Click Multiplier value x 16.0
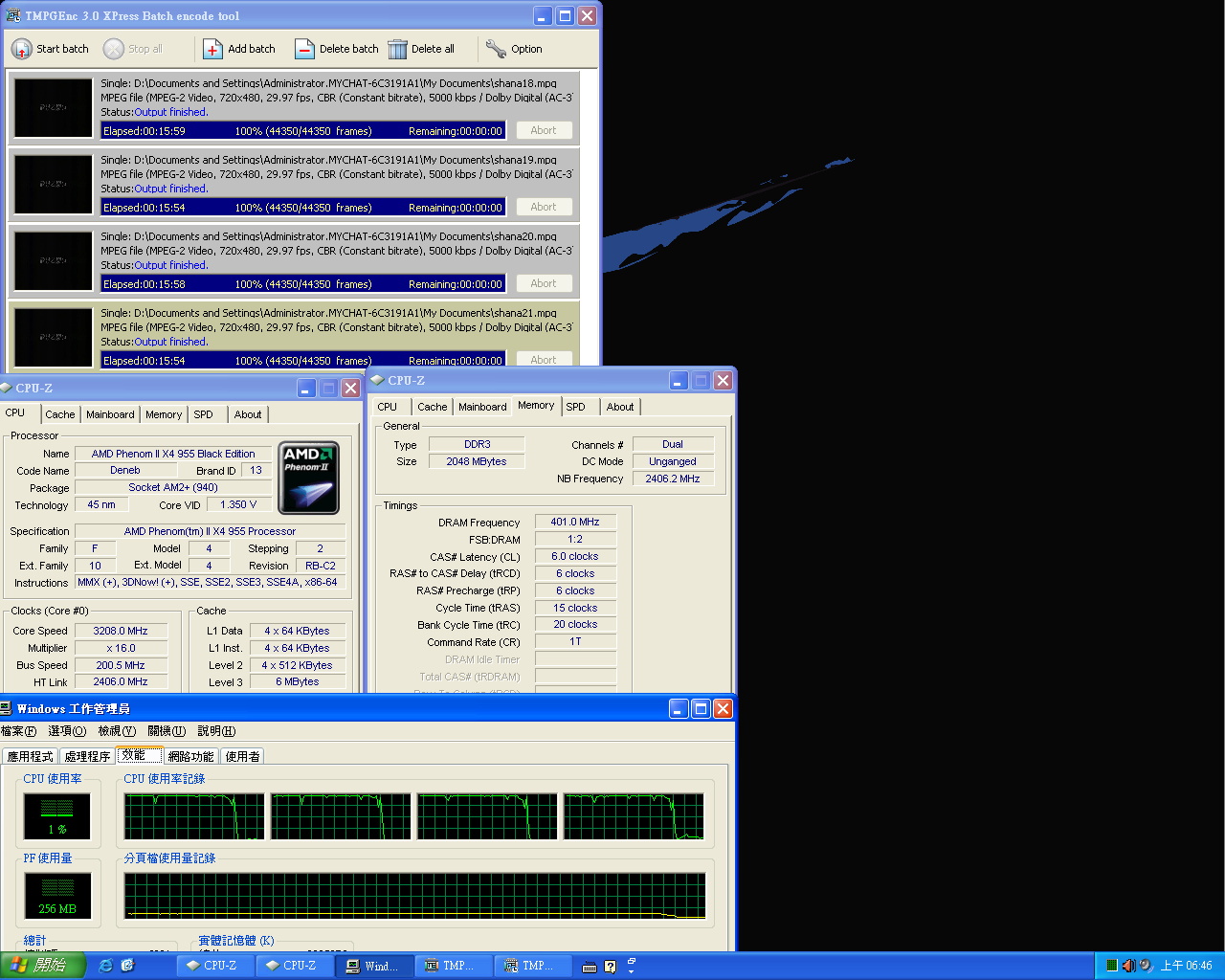1225x980 pixels. (x=121, y=648)
